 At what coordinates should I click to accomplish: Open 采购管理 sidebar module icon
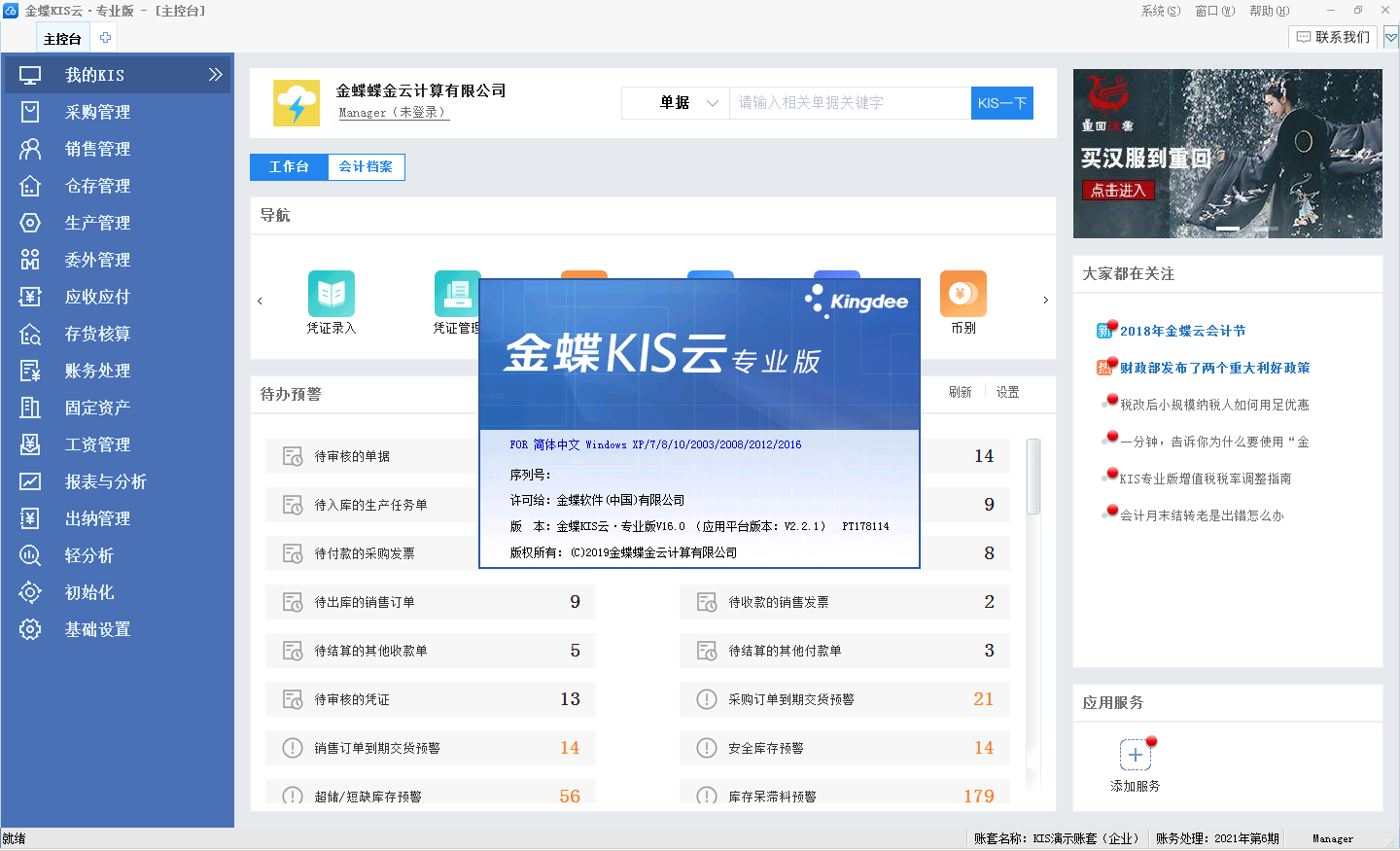30,112
